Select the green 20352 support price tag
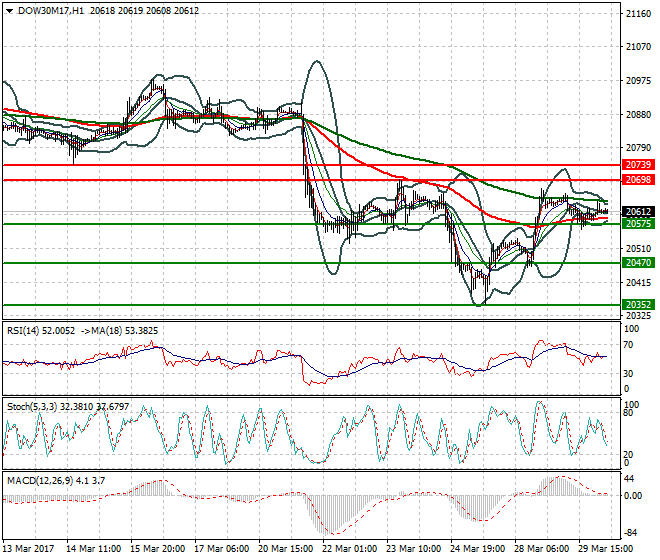 [x=638, y=304]
